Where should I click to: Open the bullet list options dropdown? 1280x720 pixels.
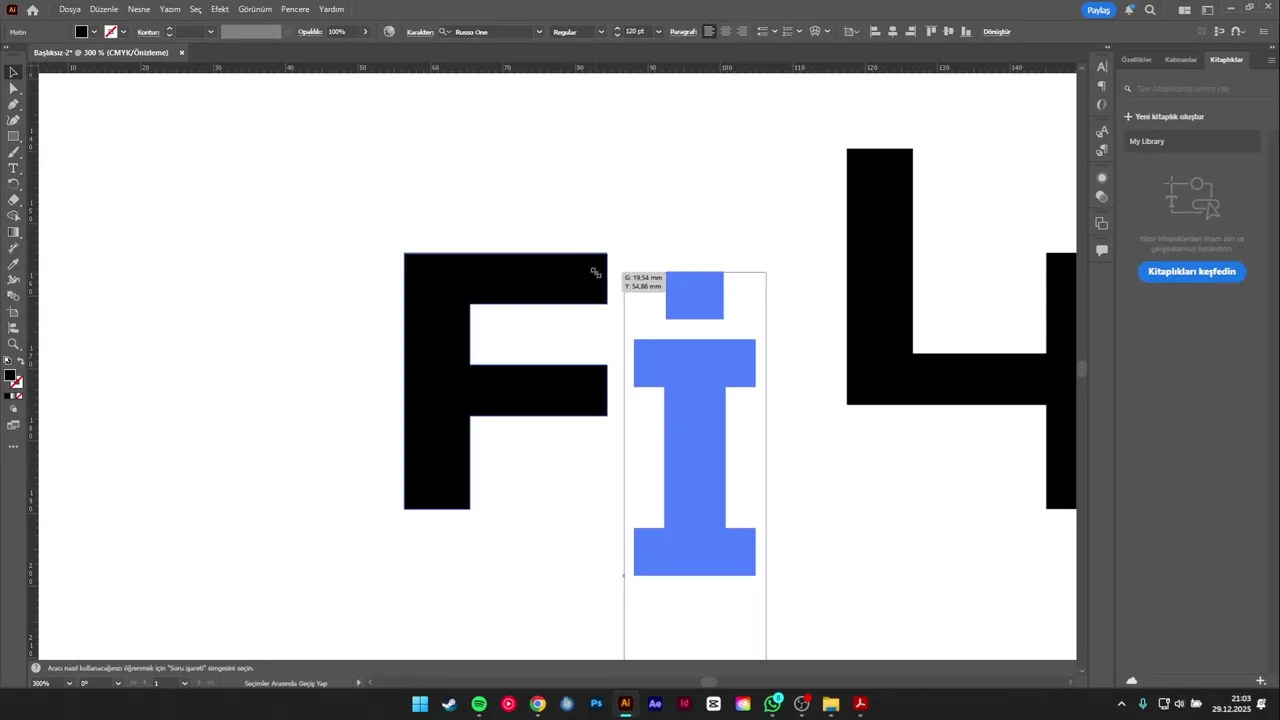(x=774, y=32)
